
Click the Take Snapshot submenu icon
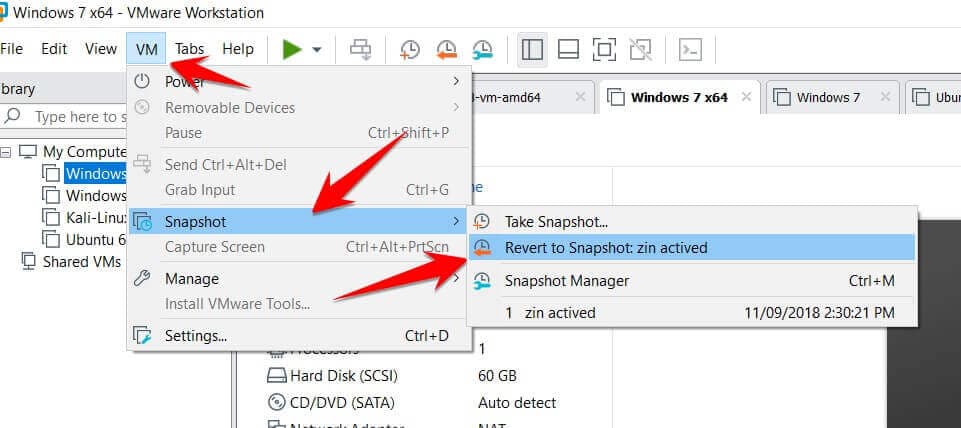pyautogui.click(x=483, y=221)
